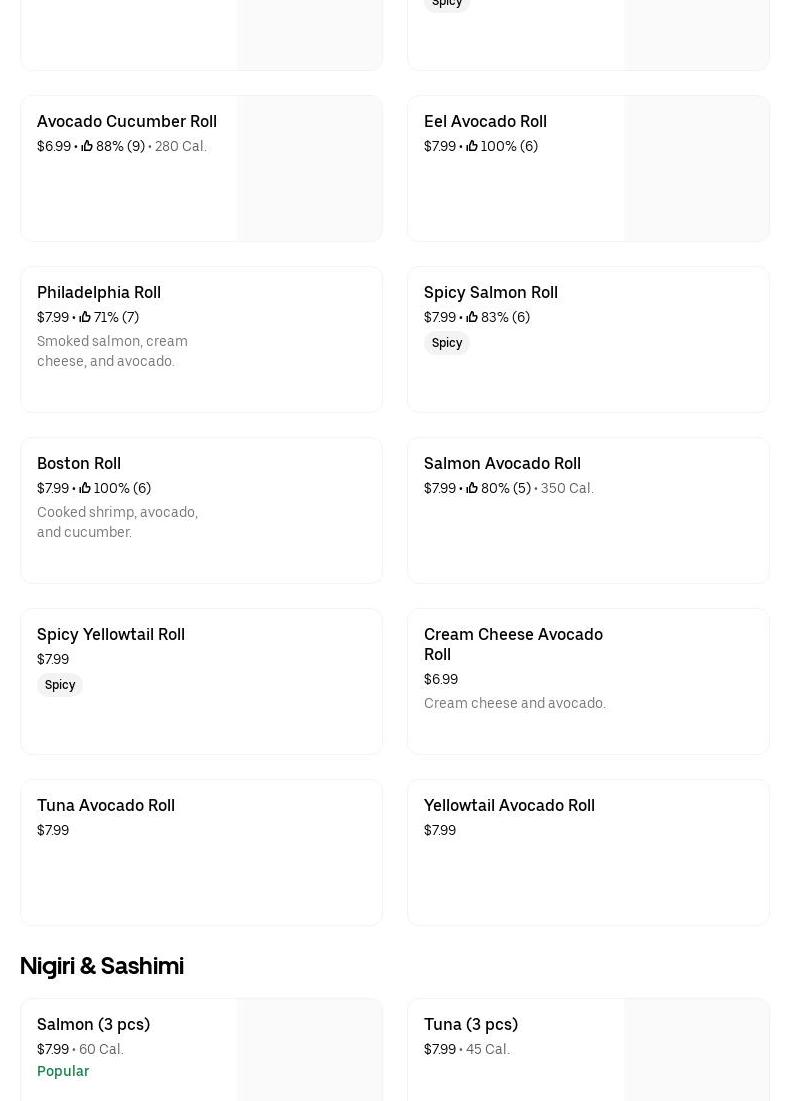Viewport: 804px width, 1101px height.
Task: Open the Philadelphia Roll item
Action: point(99,292)
